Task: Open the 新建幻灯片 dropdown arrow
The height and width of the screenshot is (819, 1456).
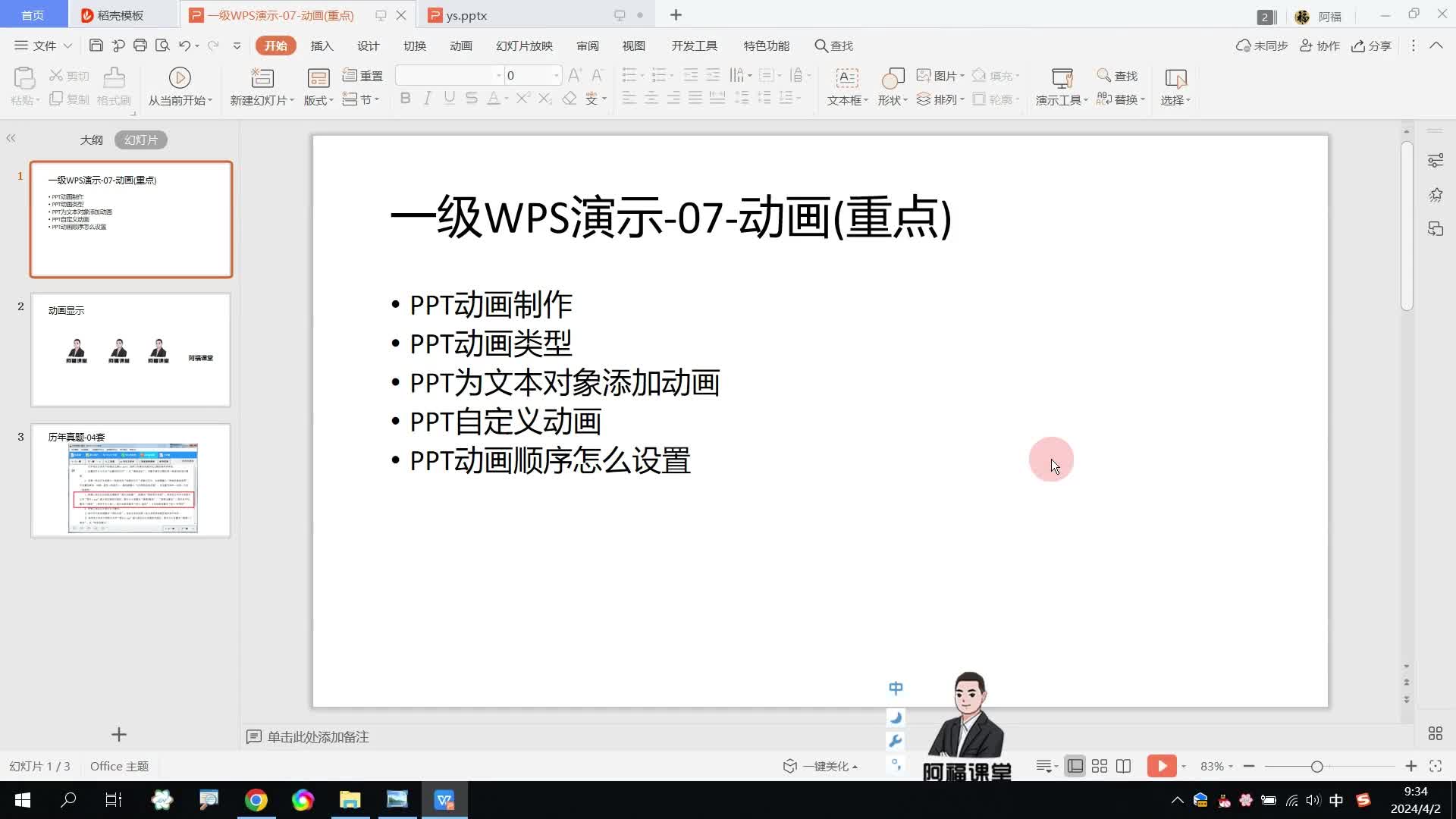Action: [x=292, y=100]
